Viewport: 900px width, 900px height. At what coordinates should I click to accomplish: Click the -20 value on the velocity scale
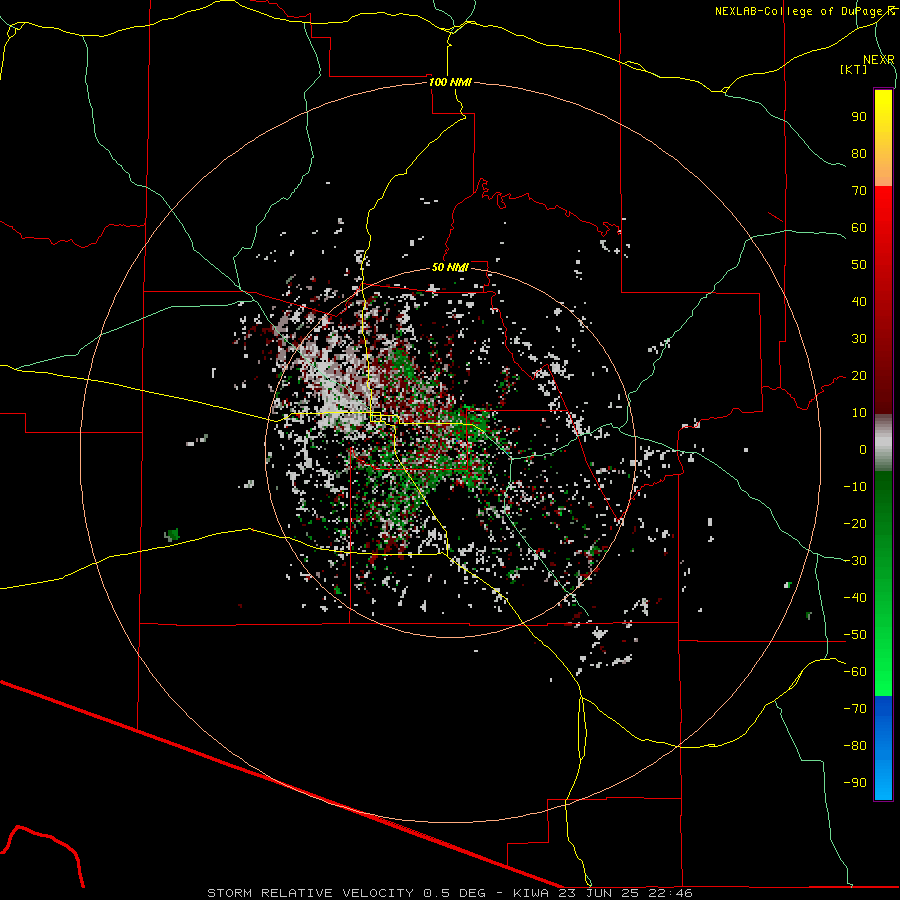(855, 523)
